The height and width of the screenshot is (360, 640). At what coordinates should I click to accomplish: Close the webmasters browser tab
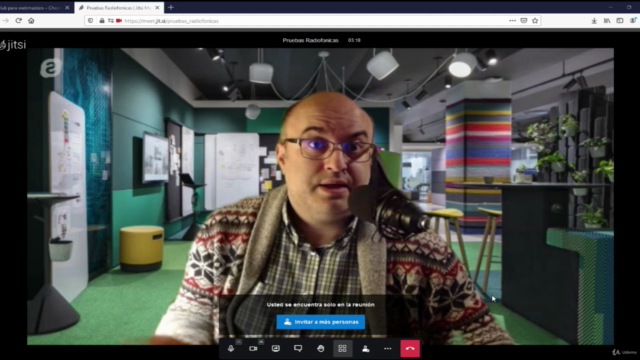coord(67,8)
